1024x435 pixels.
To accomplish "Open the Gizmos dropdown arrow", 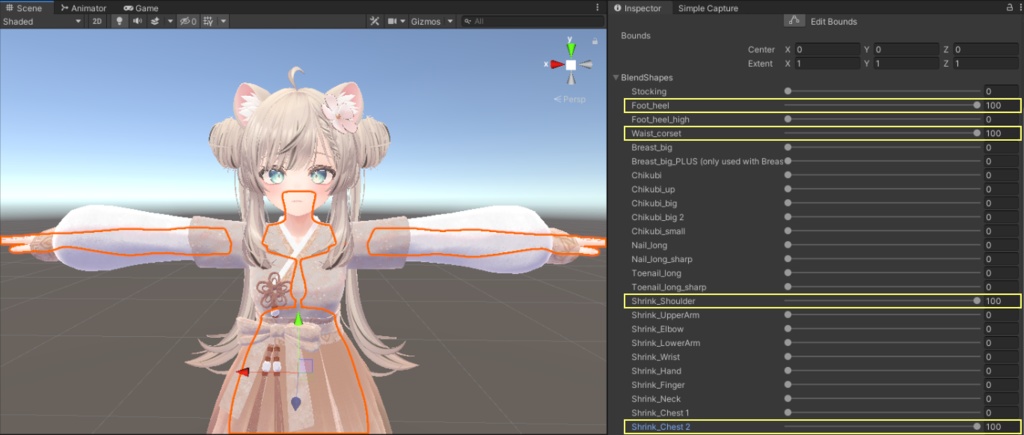I will (451, 21).
